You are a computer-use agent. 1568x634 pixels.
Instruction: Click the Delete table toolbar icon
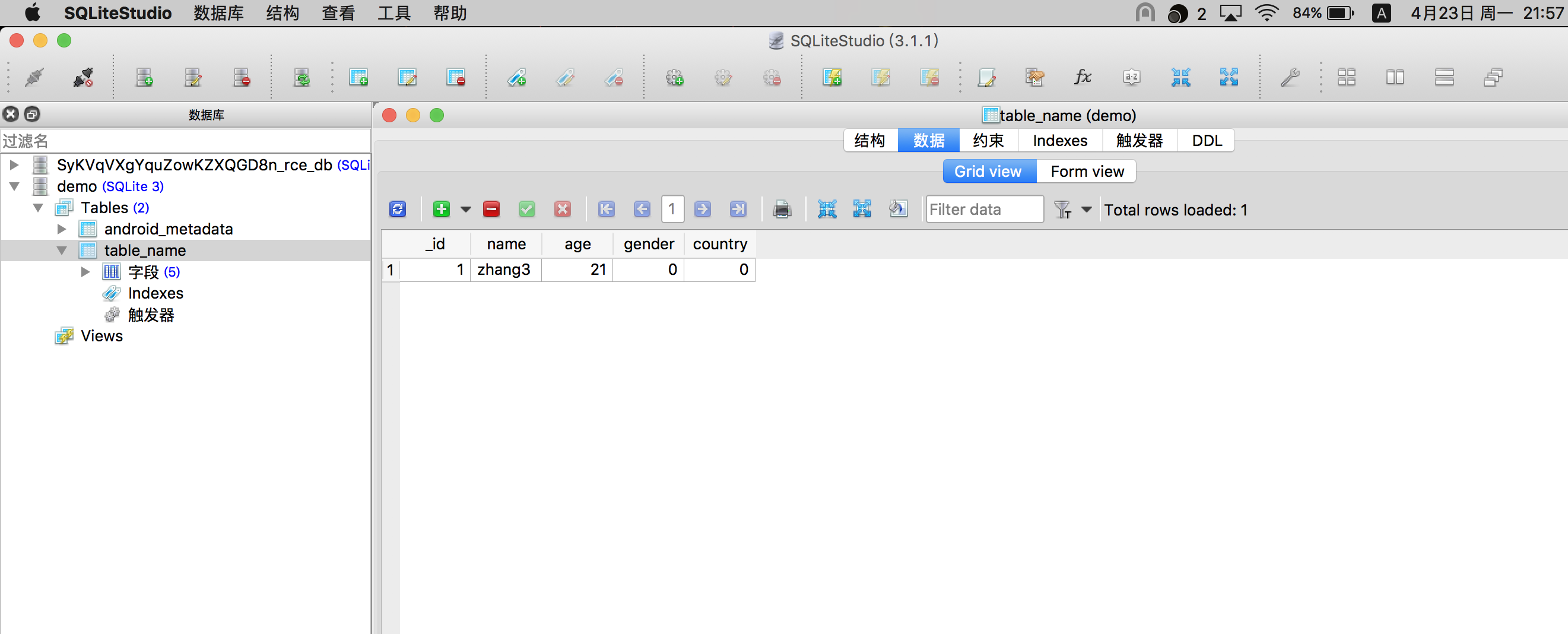[x=455, y=77]
